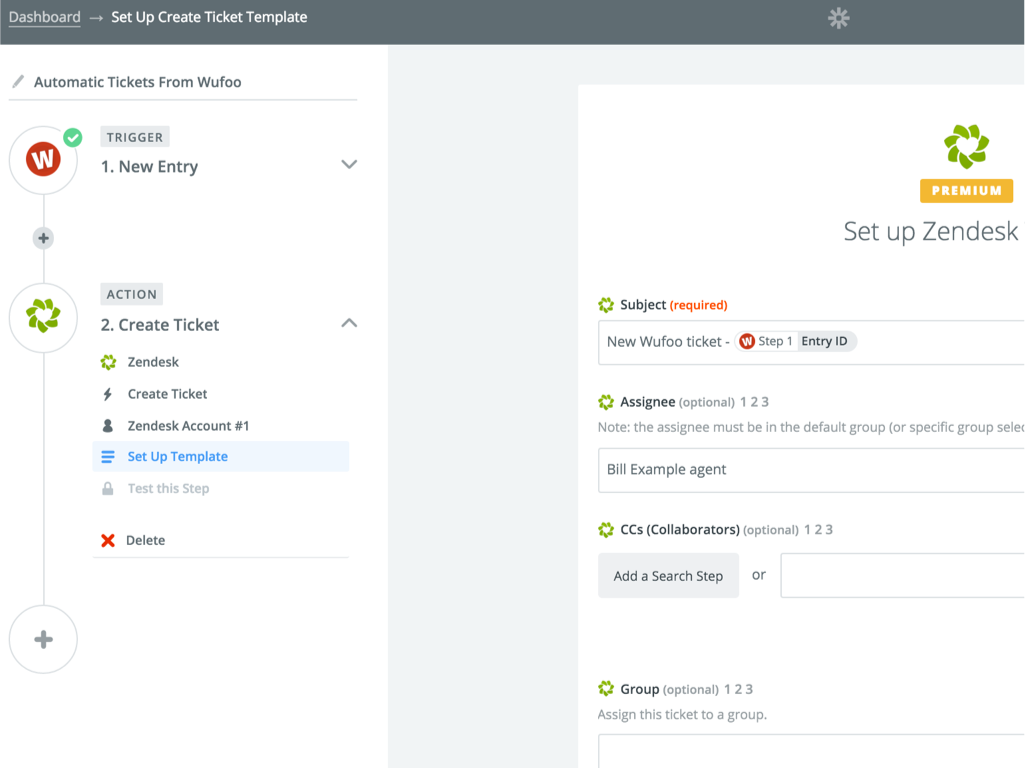Click the Delete step link
1025x768 pixels.
pyautogui.click(x=145, y=540)
